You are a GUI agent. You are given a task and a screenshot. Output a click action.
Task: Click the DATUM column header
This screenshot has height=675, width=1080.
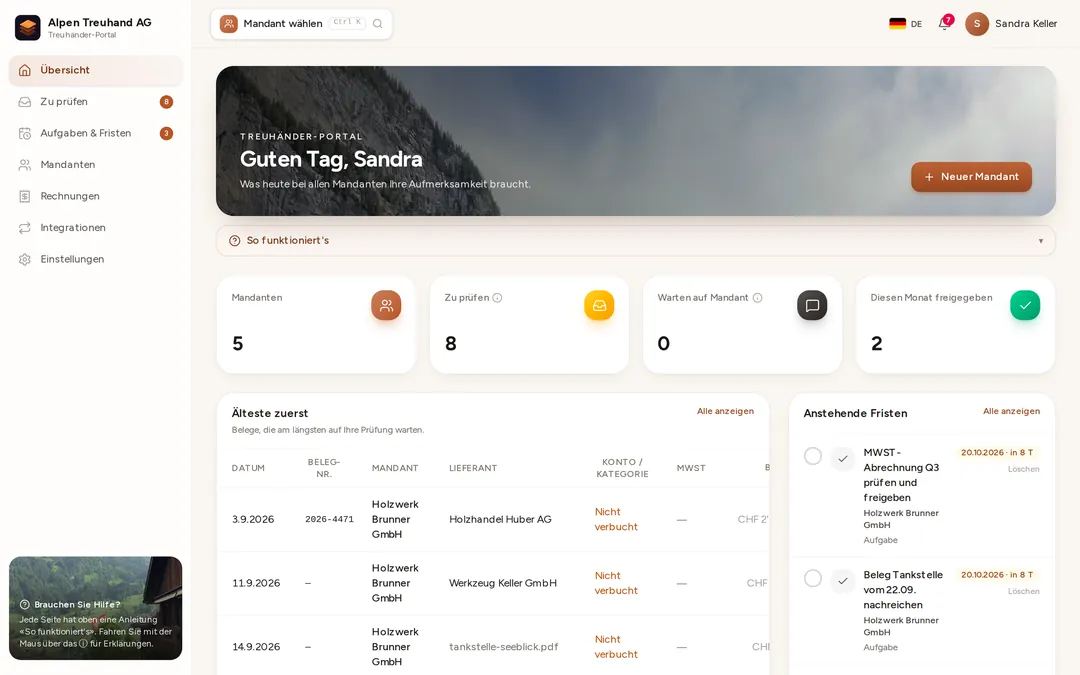(x=248, y=468)
